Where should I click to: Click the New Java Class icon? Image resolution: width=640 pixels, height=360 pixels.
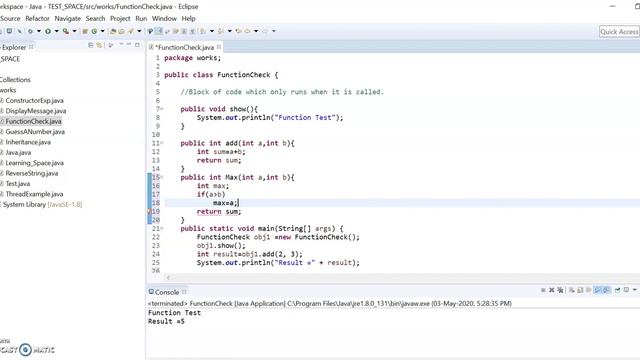click(94, 31)
